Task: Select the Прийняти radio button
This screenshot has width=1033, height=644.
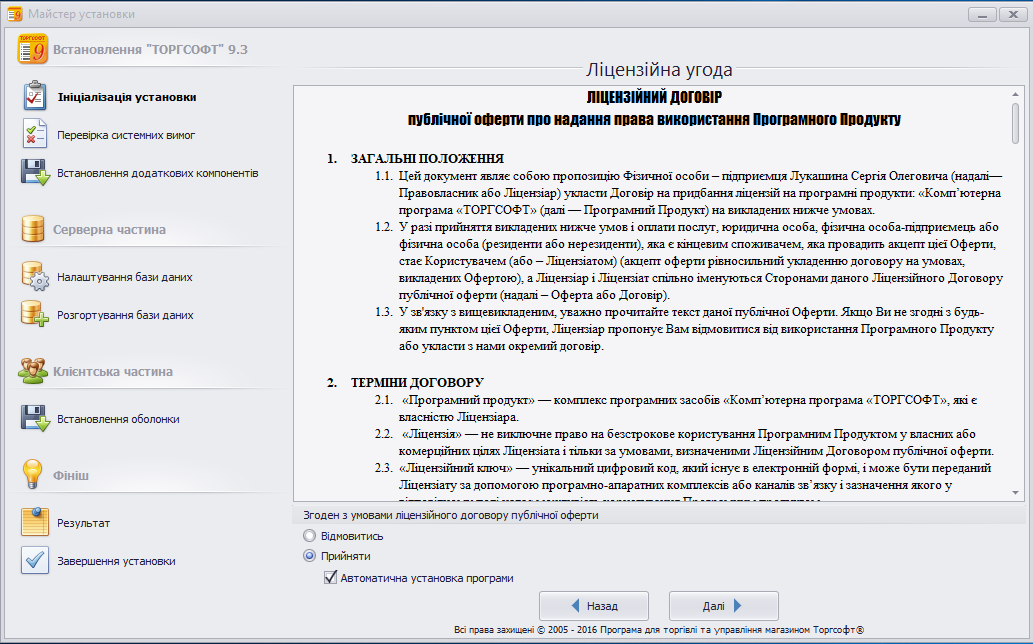Action: pyautogui.click(x=309, y=556)
